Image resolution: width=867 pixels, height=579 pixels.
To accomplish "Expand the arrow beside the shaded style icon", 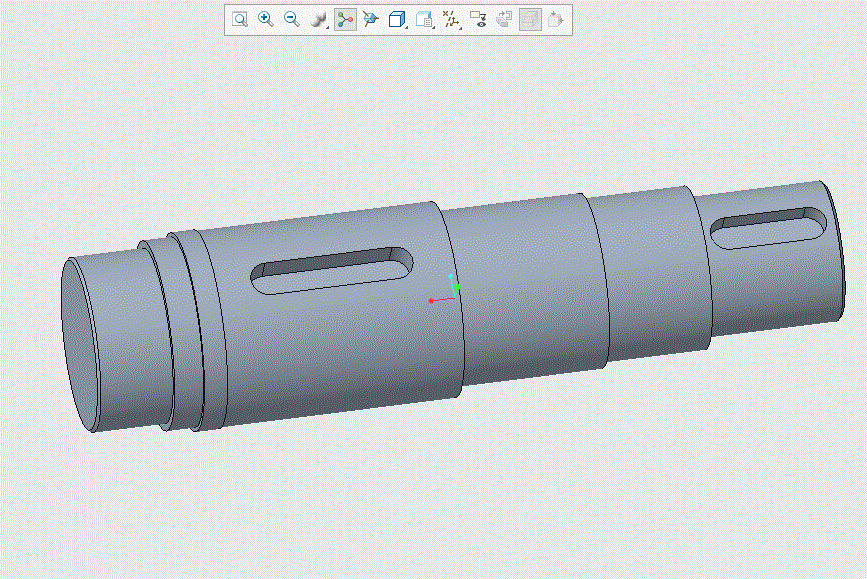I will (x=328, y=27).
